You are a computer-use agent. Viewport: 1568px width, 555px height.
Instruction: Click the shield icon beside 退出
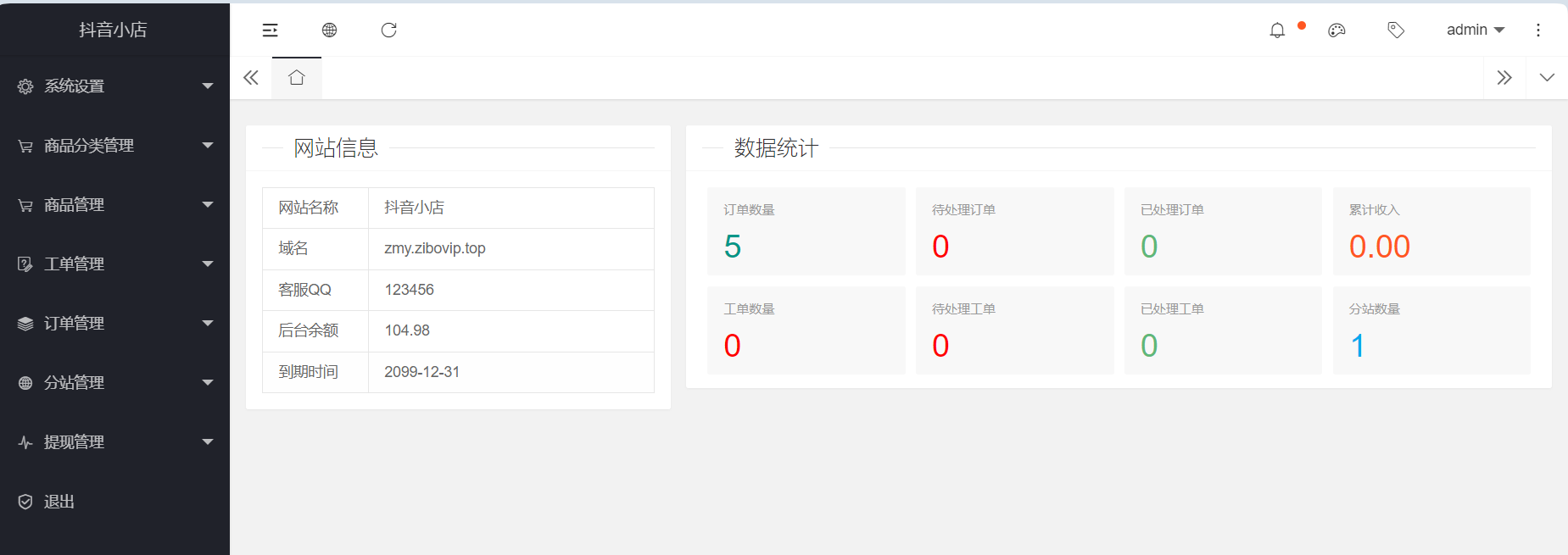(25, 502)
